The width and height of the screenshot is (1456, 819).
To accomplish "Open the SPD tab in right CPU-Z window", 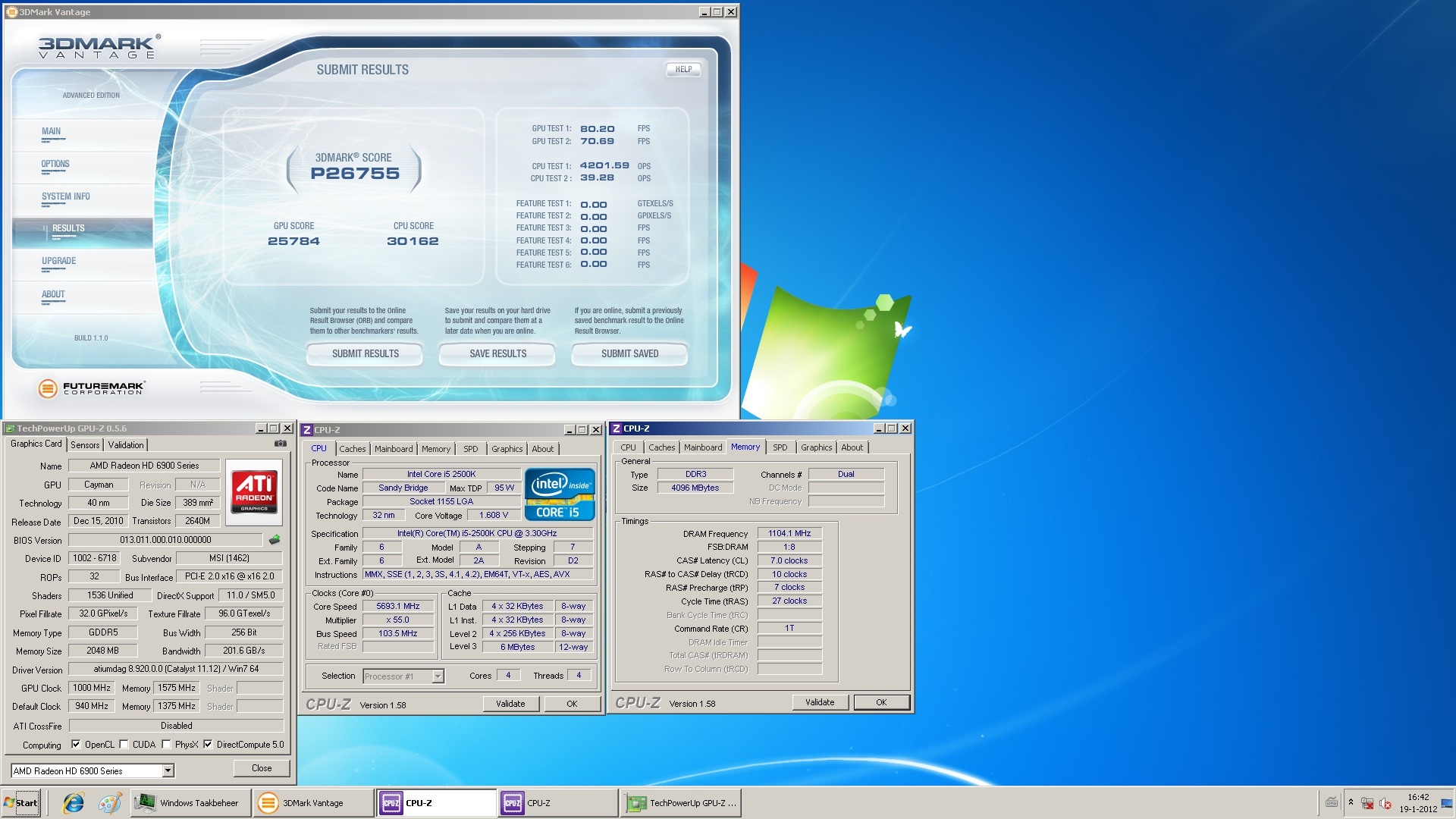I will 780,447.
